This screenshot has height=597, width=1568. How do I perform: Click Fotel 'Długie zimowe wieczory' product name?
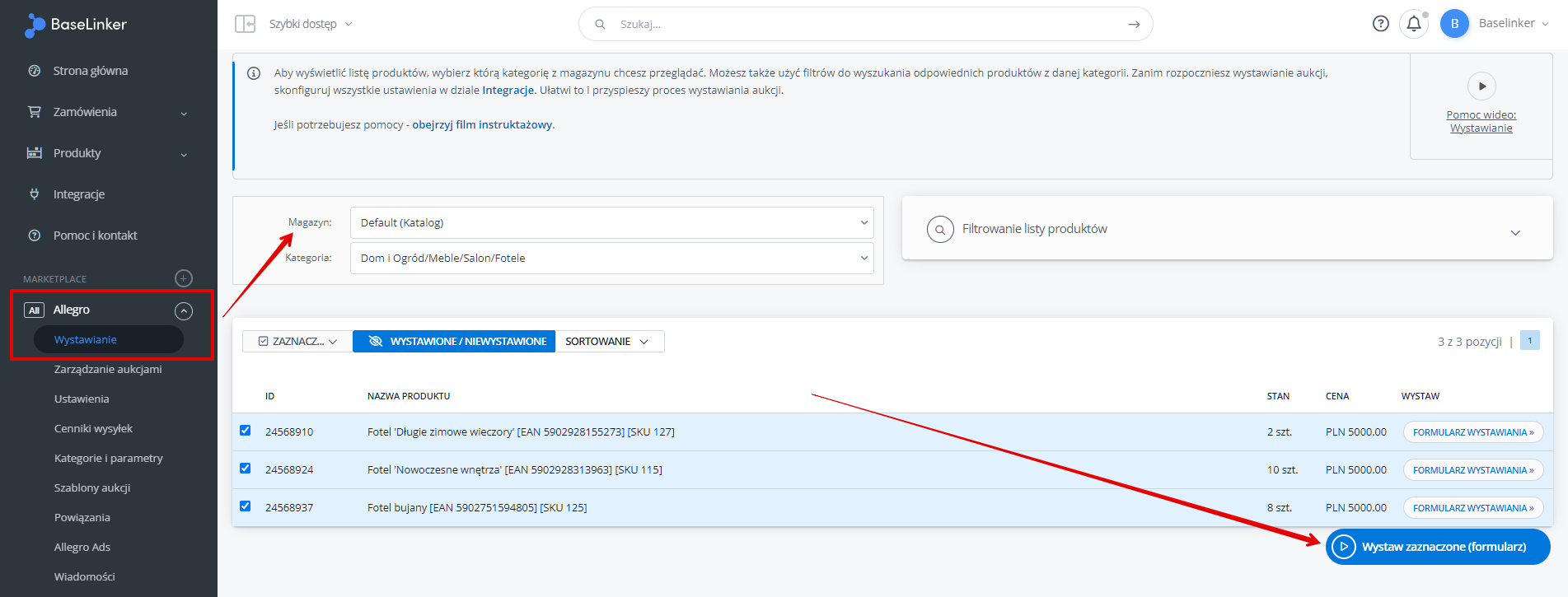[521, 431]
